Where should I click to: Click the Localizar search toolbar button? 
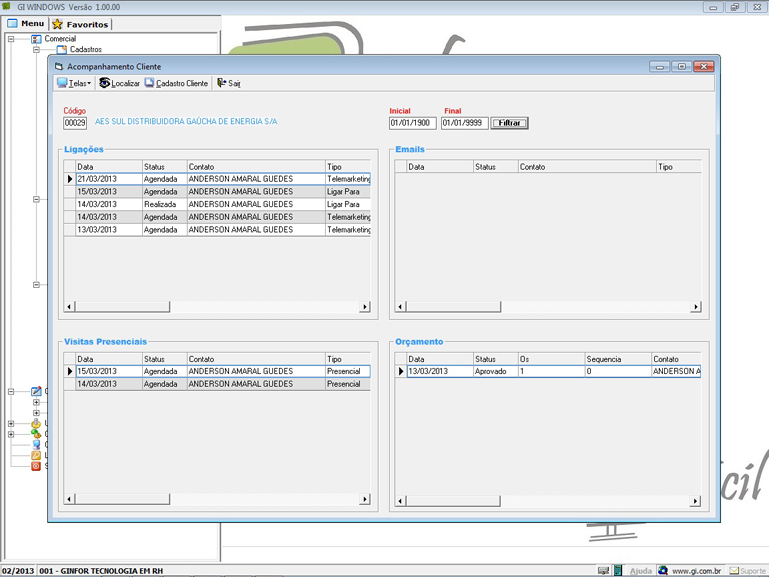point(120,83)
